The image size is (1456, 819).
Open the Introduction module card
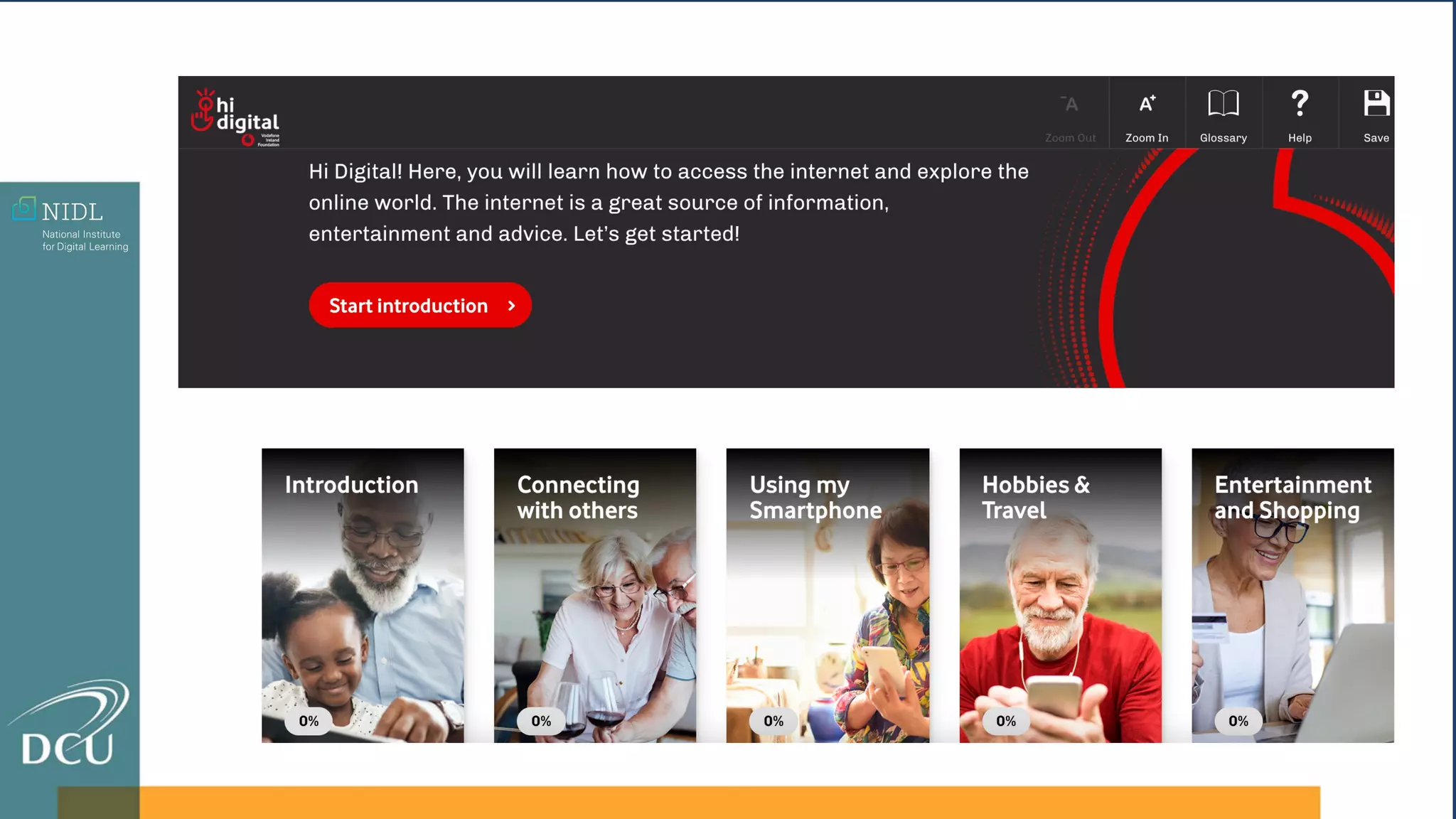click(x=363, y=596)
